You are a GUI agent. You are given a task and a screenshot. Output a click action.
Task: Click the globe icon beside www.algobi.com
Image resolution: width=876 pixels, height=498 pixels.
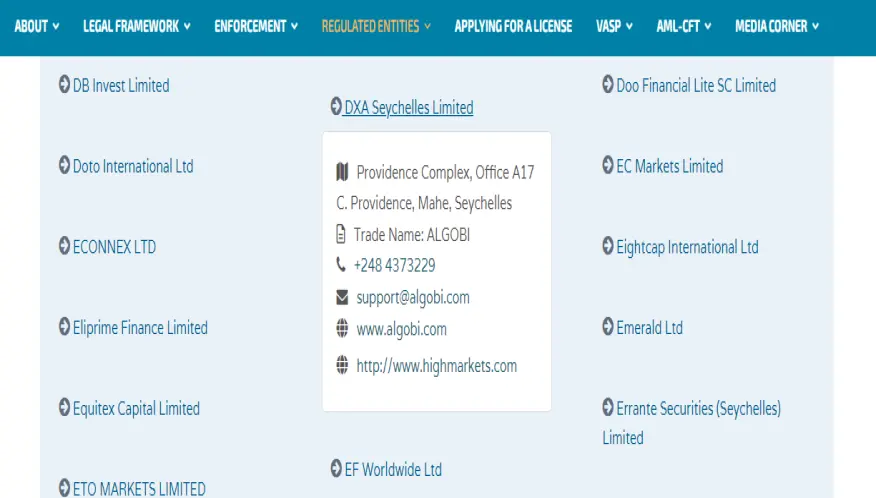(x=342, y=329)
